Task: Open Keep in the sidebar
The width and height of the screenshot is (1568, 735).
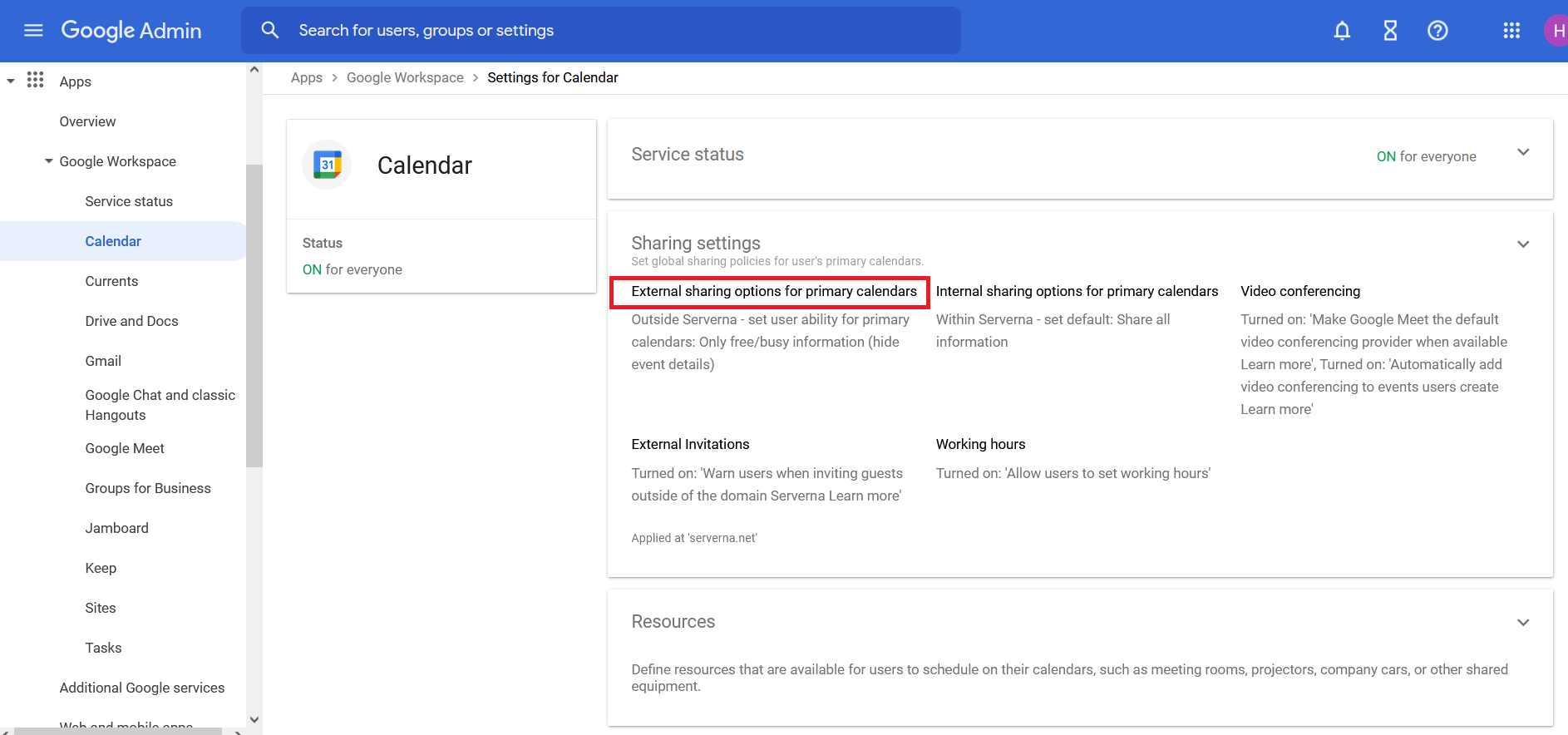Action: point(101,568)
